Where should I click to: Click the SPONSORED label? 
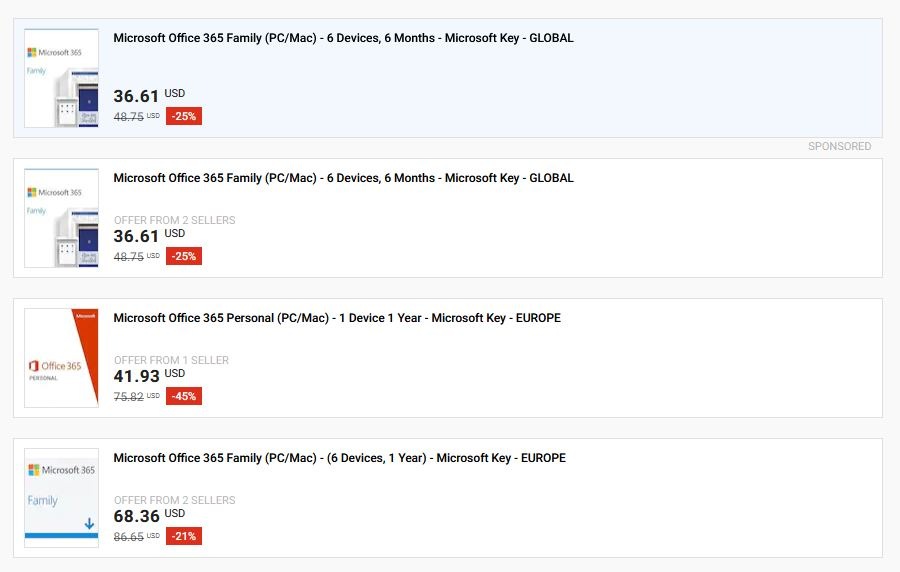tap(839, 146)
